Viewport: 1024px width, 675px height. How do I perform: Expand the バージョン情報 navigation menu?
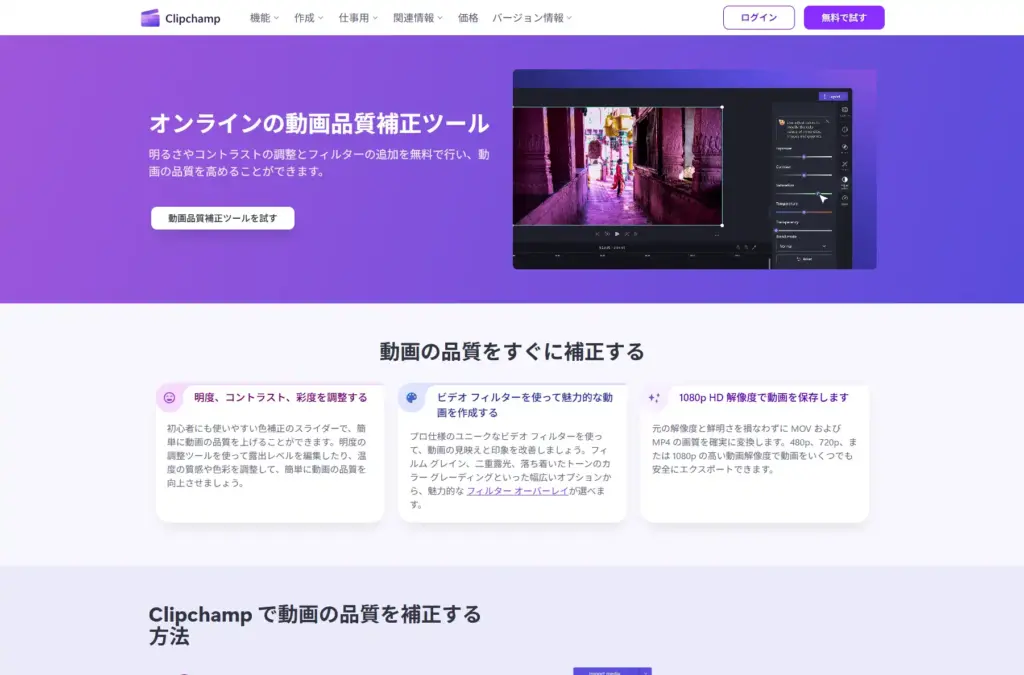[532, 18]
